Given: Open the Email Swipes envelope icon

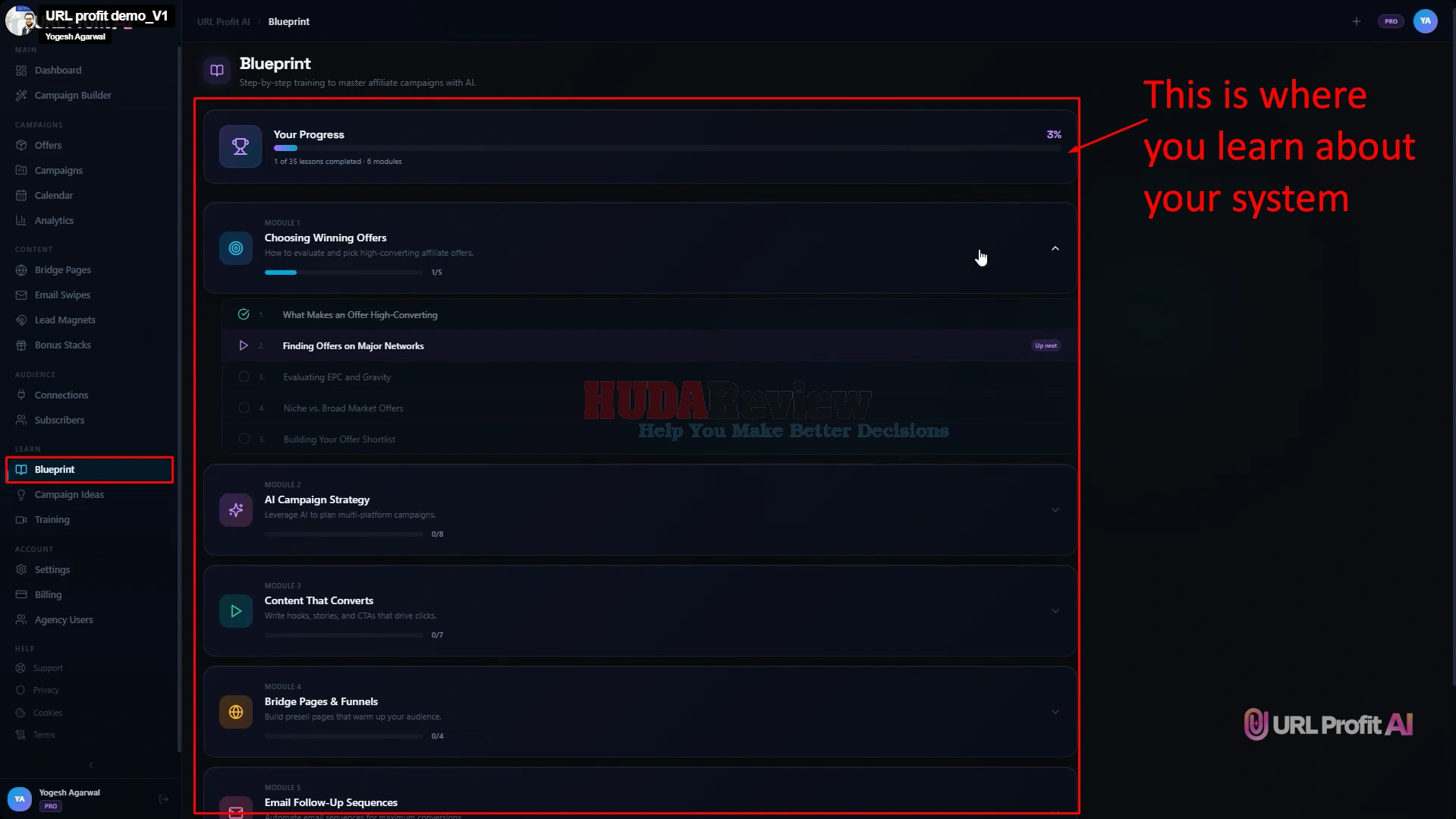Looking at the screenshot, I should [x=21, y=295].
